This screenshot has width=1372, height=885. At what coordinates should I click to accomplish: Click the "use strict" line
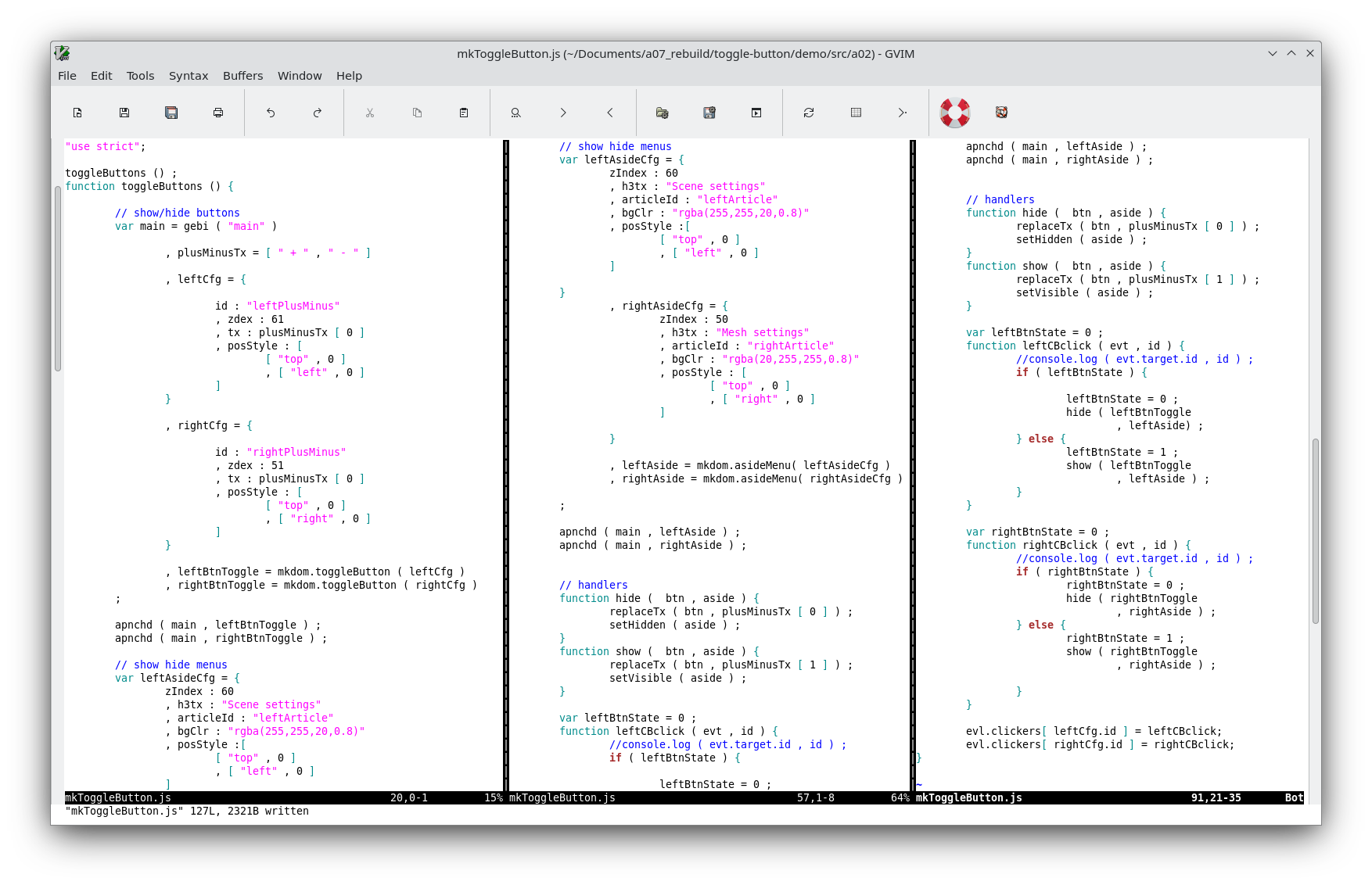click(106, 146)
